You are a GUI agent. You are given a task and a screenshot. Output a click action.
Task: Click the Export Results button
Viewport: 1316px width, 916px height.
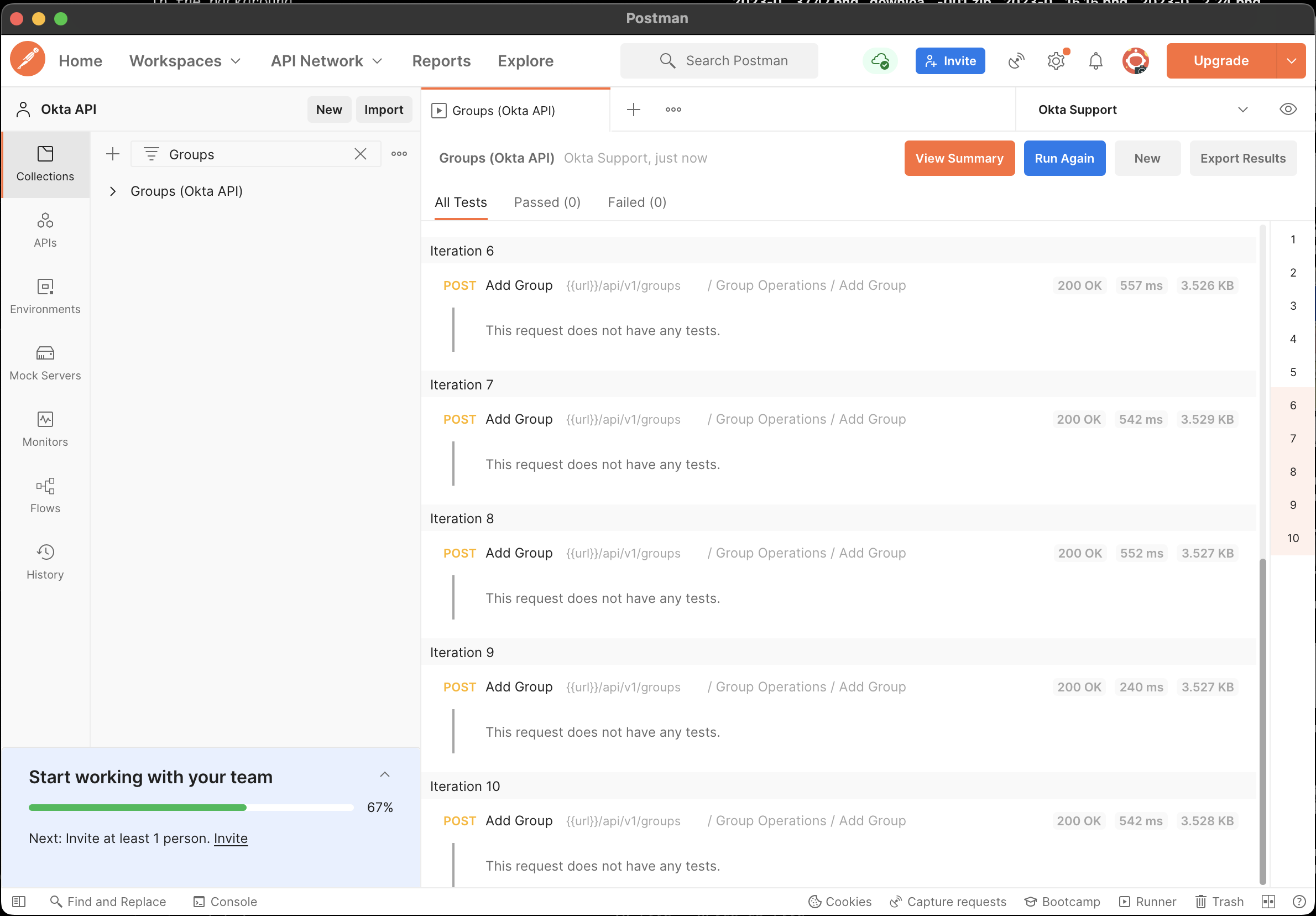pyautogui.click(x=1242, y=158)
